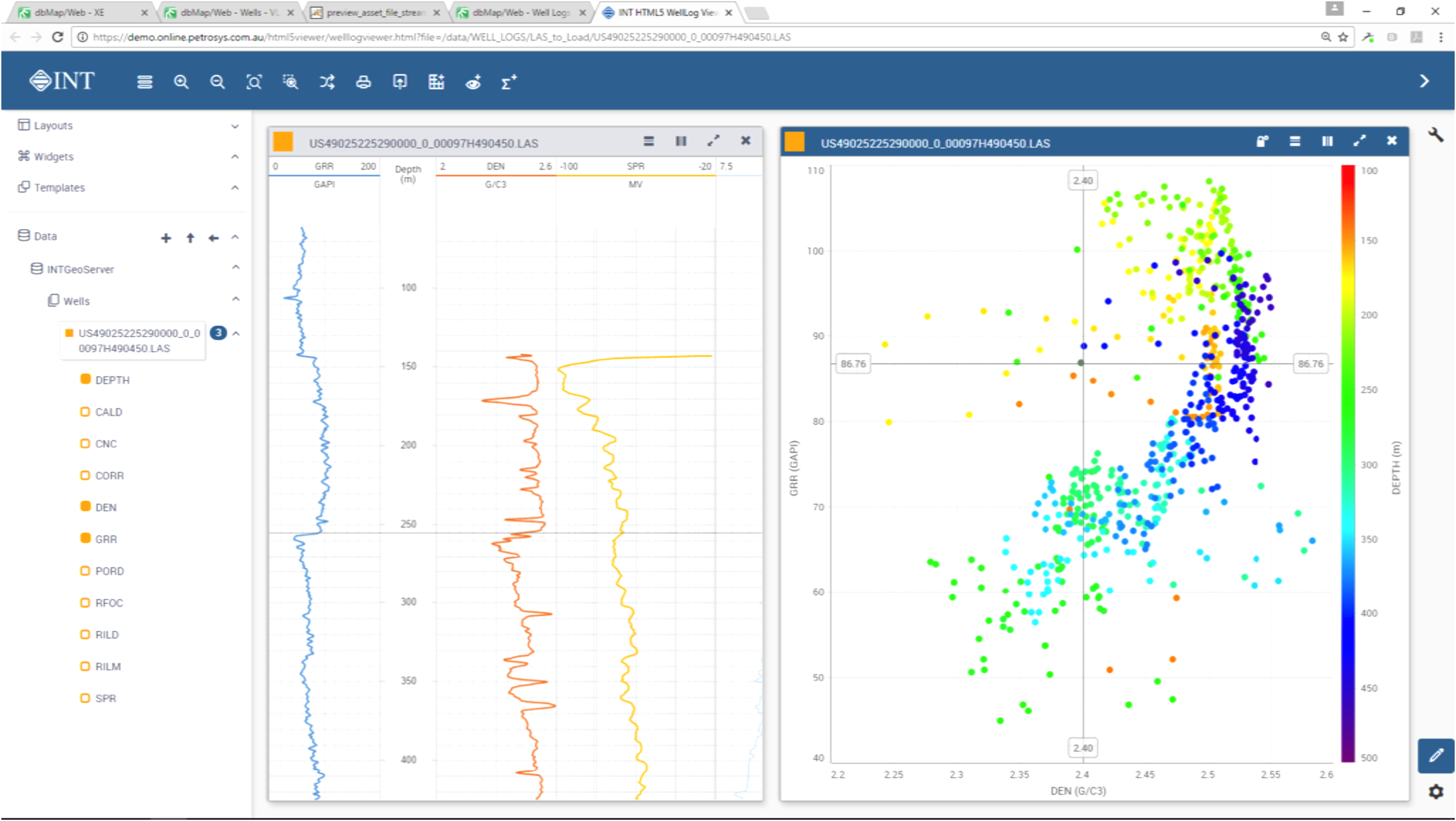1456x821 pixels.
Task: Click the export/upload document icon
Action: pyautogui.click(x=399, y=82)
